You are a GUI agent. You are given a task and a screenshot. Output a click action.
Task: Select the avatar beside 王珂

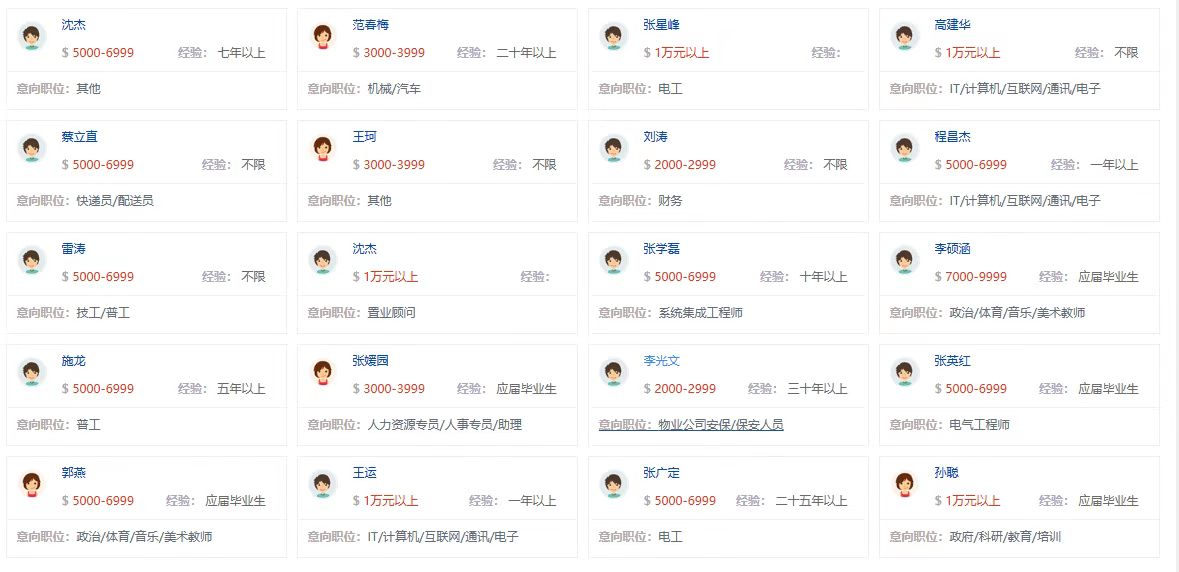pos(323,149)
